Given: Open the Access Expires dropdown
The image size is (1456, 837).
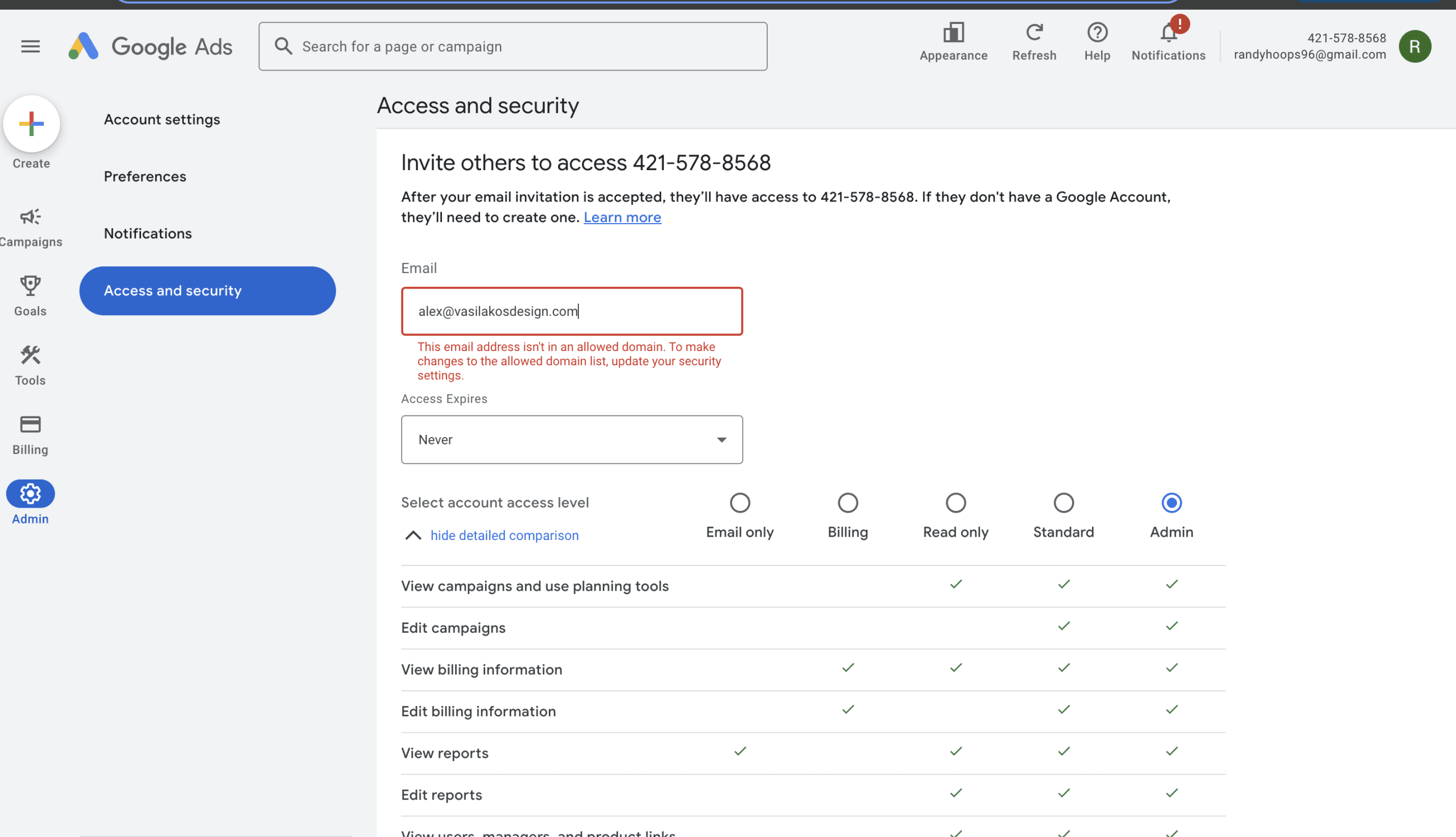Looking at the screenshot, I should pos(572,440).
